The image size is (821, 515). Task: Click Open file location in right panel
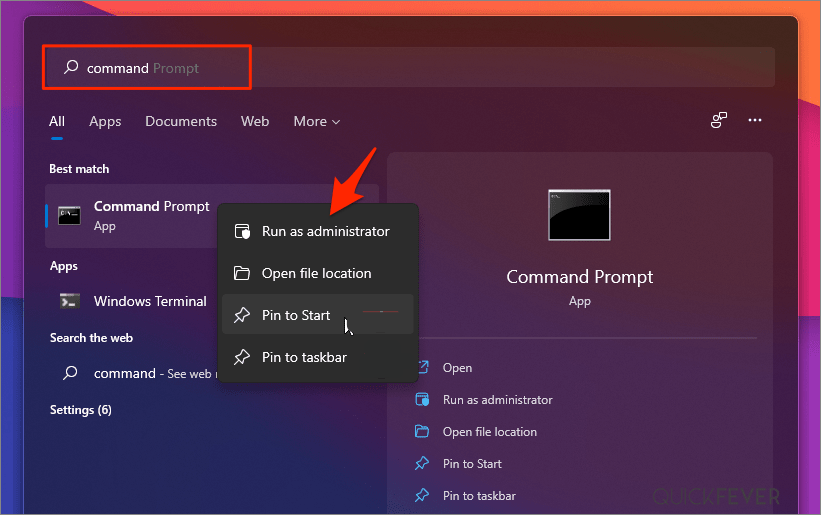click(489, 432)
